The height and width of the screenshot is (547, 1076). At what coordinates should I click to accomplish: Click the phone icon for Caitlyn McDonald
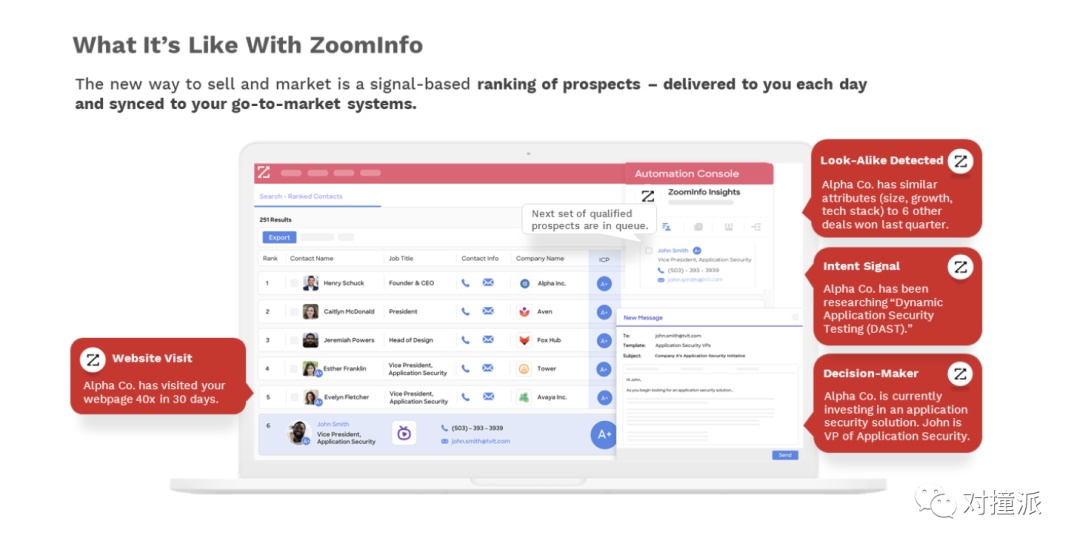coord(465,312)
